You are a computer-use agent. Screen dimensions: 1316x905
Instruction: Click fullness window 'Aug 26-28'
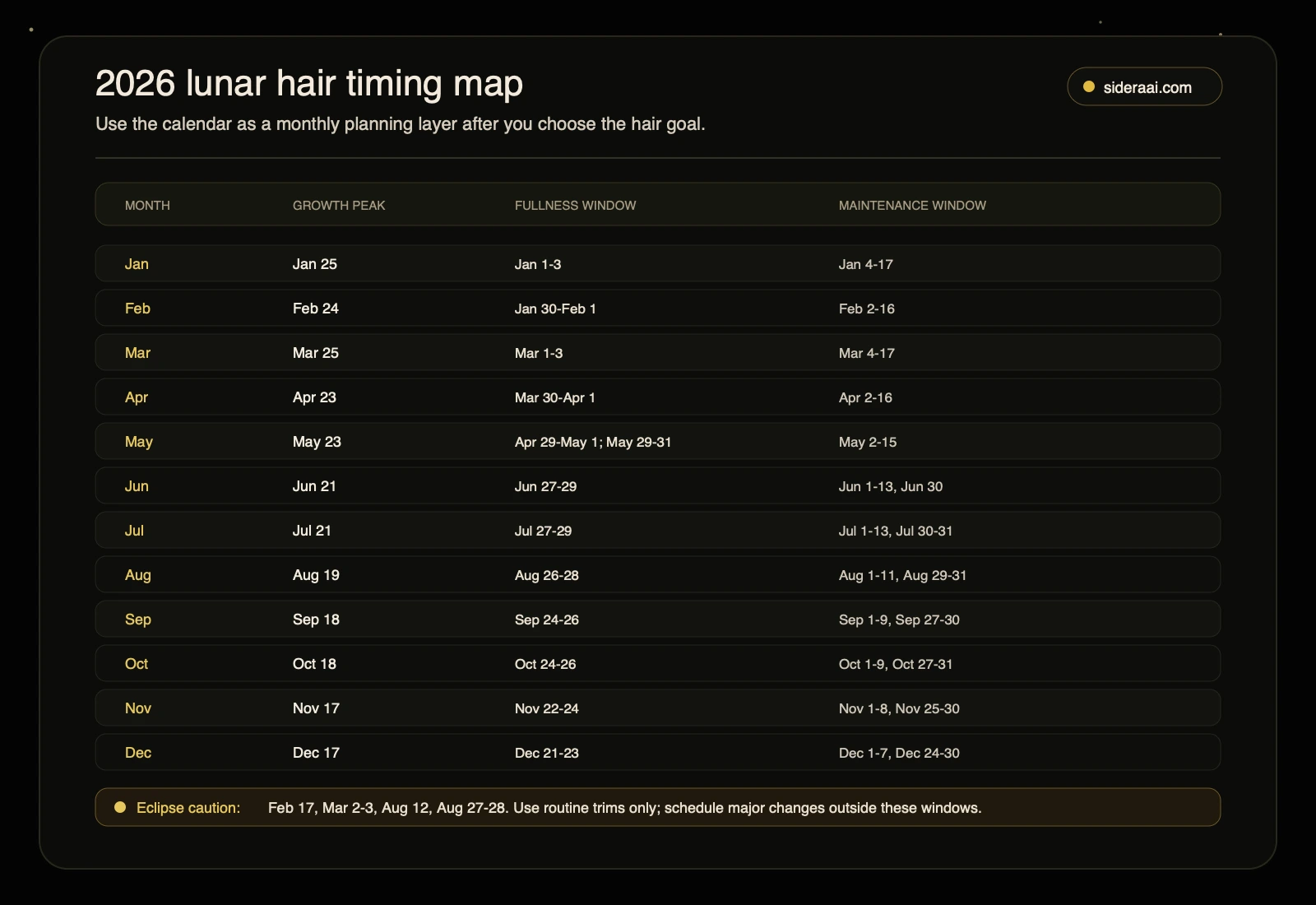click(x=547, y=575)
